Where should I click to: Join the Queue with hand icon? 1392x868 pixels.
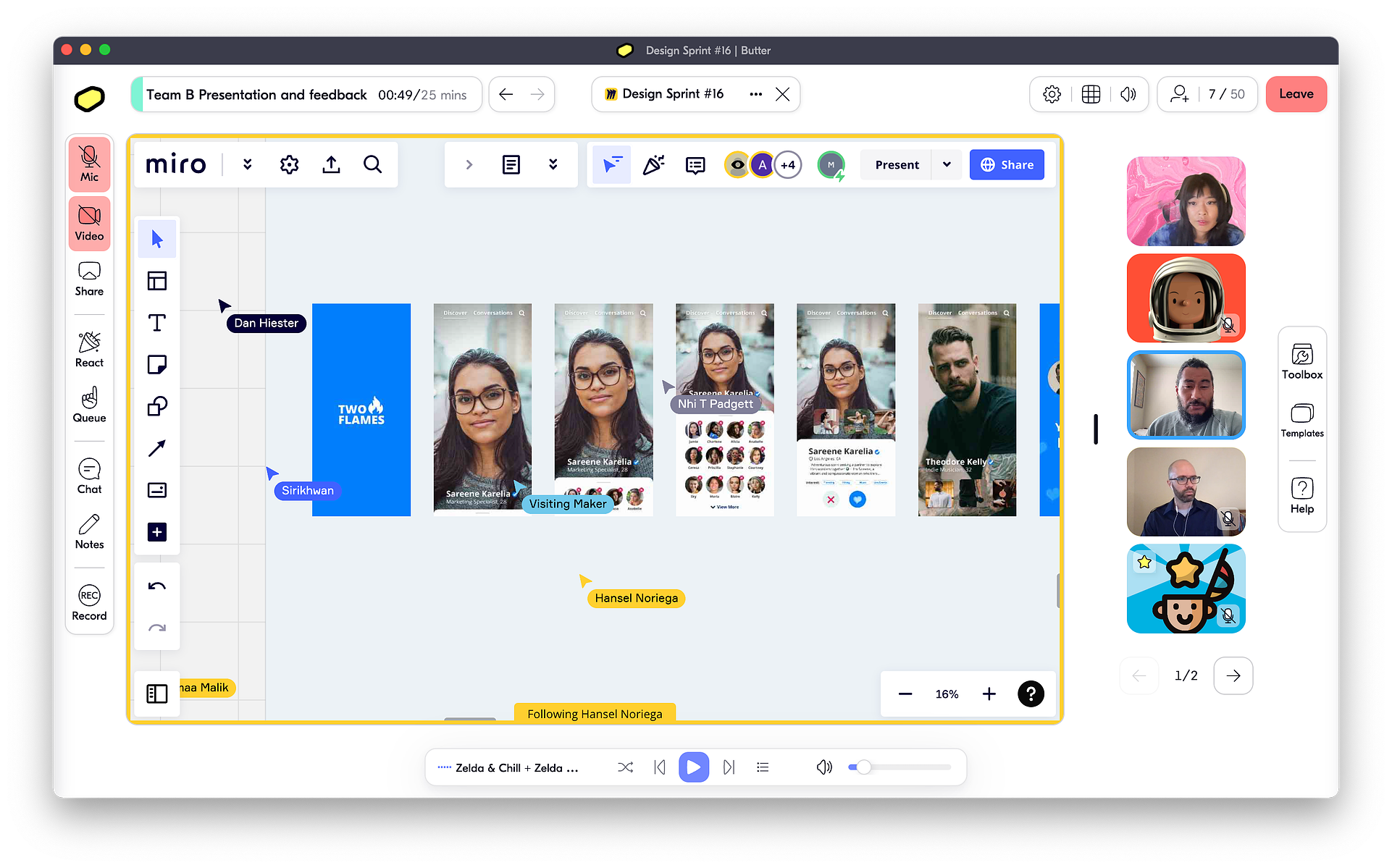coord(89,405)
